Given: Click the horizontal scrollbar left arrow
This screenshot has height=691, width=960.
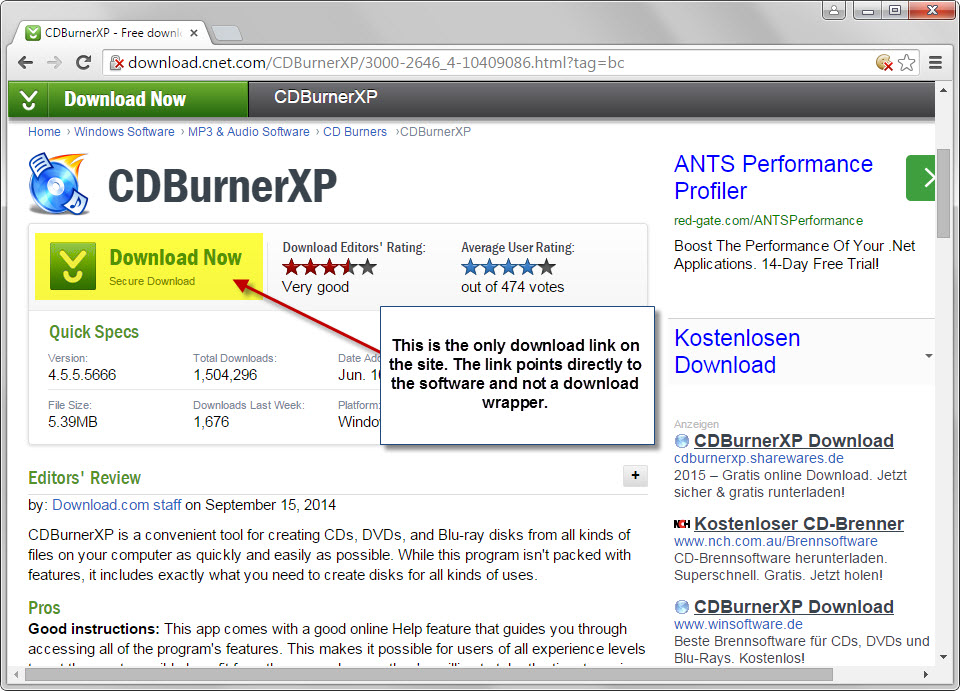Looking at the screenshot, I should (x=16, y=674).
